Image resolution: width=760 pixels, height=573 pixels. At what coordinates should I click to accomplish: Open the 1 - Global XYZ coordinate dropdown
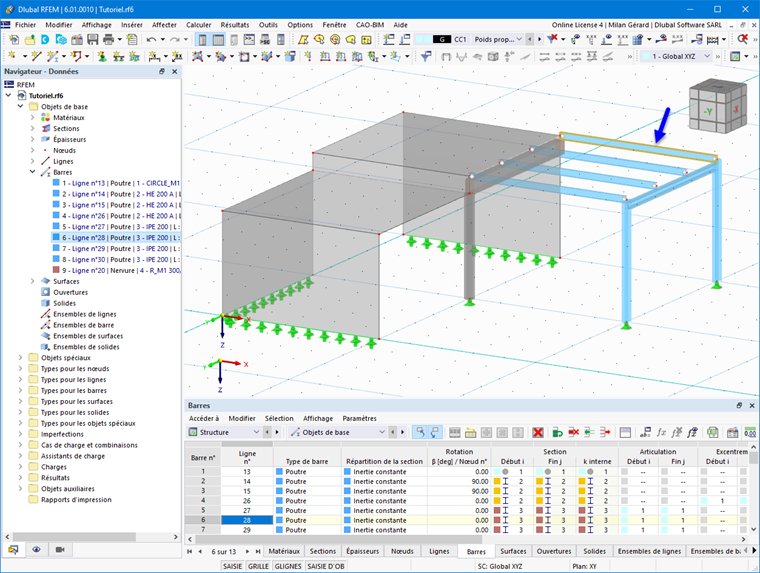pyautogui.click(x=676, y=56)
